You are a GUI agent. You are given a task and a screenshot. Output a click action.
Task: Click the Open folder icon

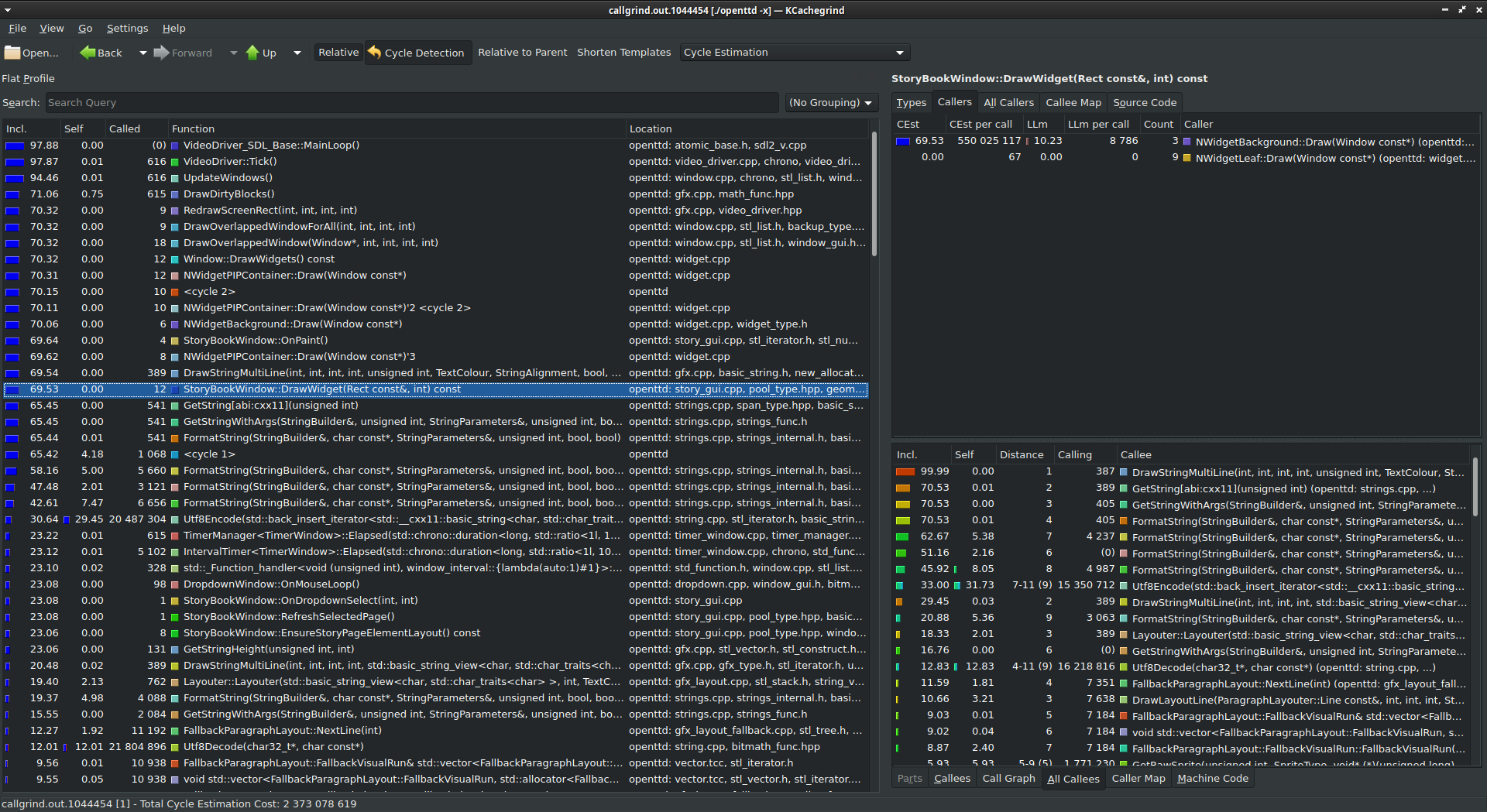(12, 53)
